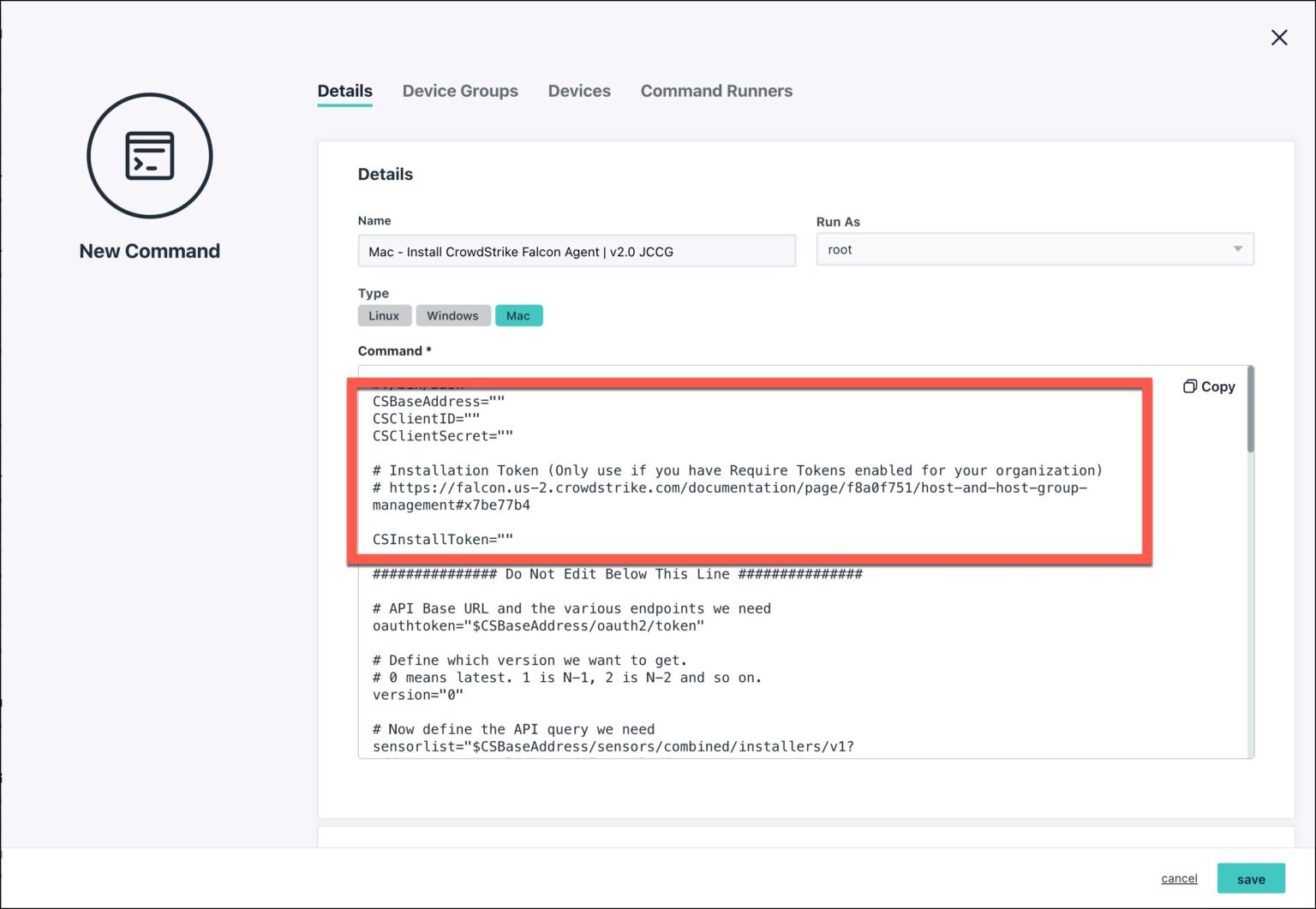Toggle the Mac type button
1316x909 pixels.
tap(519, 315)
